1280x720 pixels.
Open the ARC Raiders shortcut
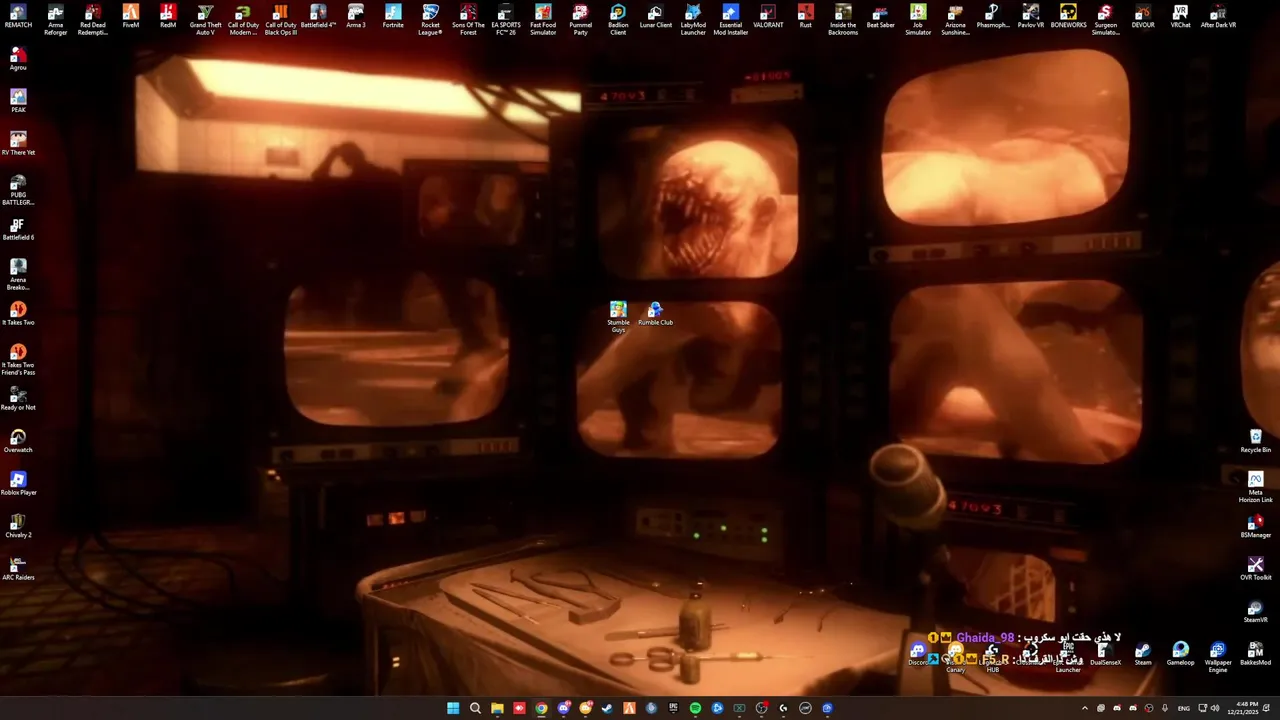[18, 569]
